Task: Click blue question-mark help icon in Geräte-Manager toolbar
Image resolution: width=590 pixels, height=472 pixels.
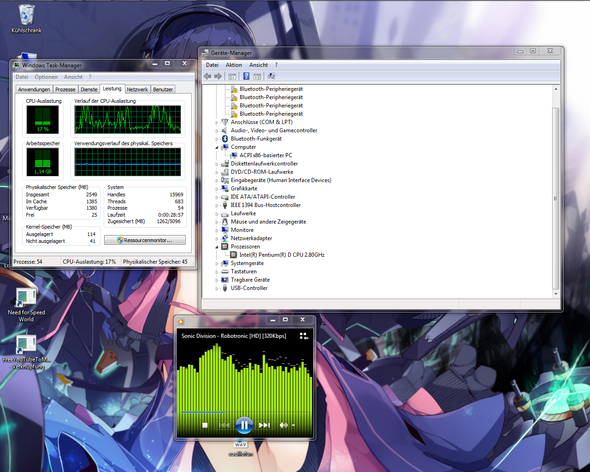Action: pos(246,76)
